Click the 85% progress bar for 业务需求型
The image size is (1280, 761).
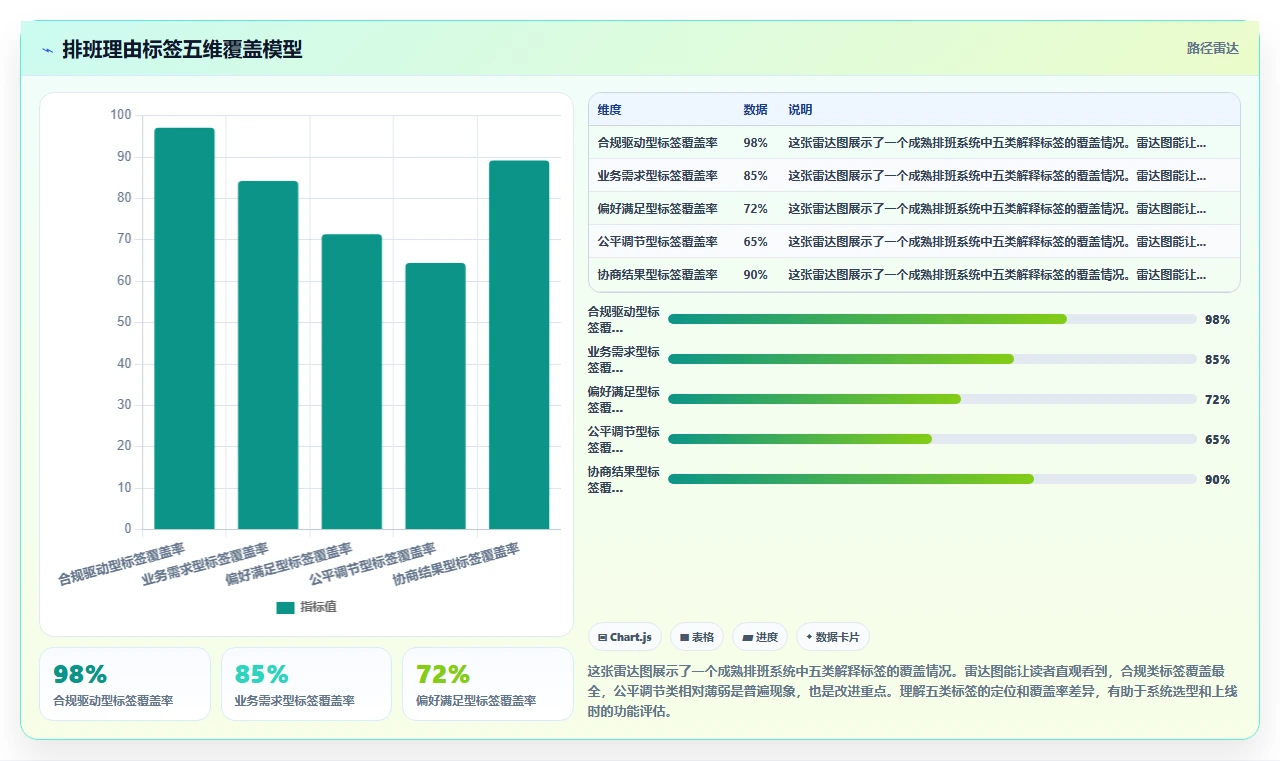coord(932,359)
